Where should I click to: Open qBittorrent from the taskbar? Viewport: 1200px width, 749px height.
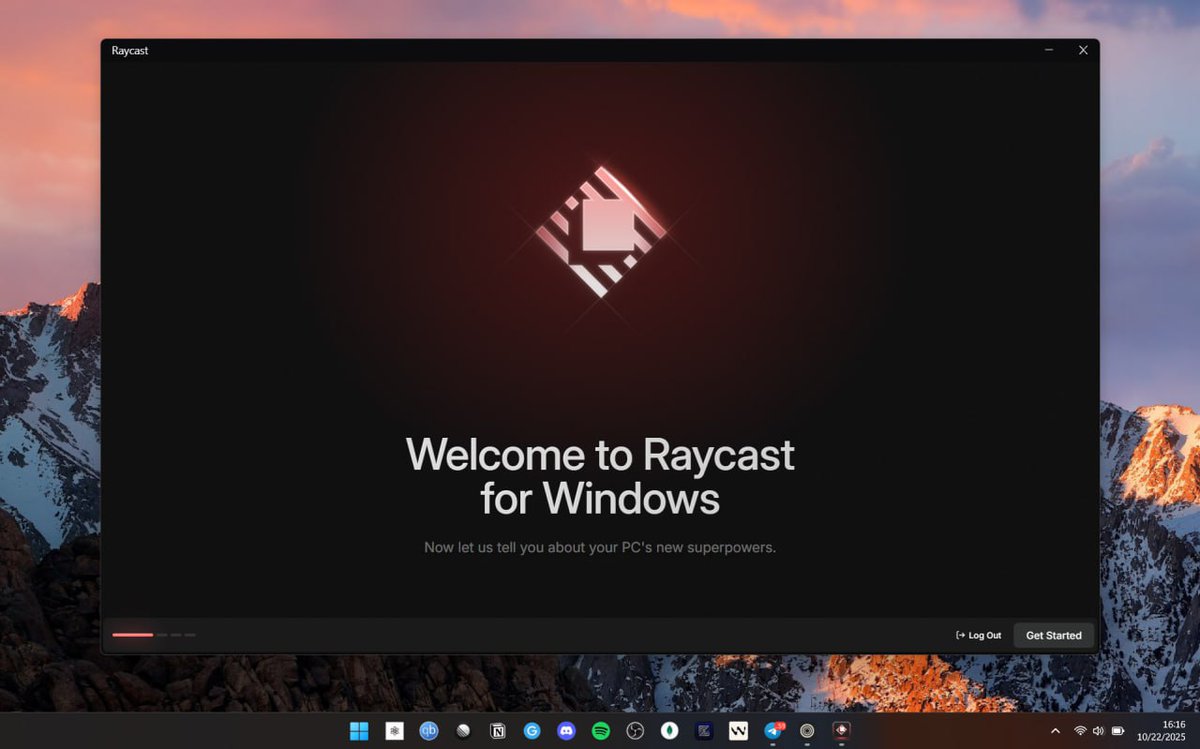(429, 731)
